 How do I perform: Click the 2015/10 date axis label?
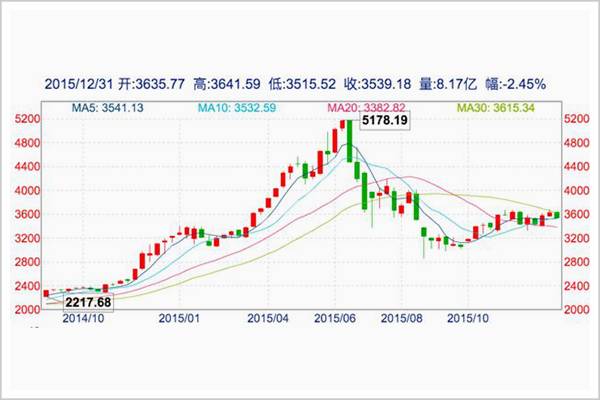pyautogui.click(x=468, y=318)
